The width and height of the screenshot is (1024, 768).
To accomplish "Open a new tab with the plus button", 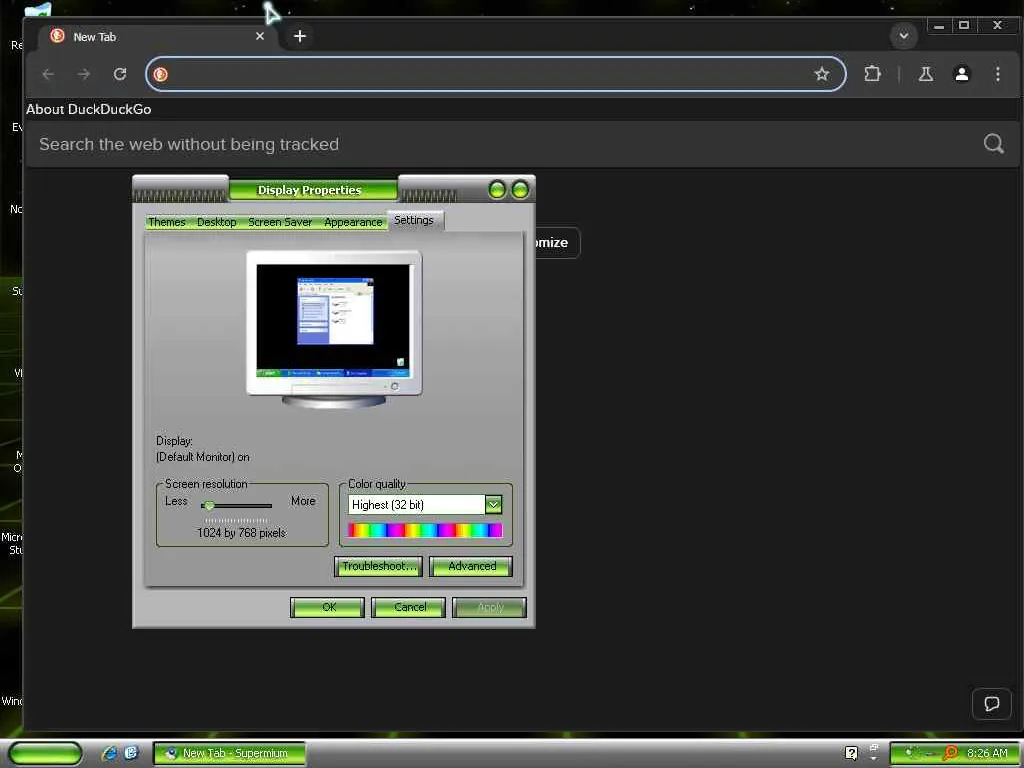I will (x=300, y=37).
